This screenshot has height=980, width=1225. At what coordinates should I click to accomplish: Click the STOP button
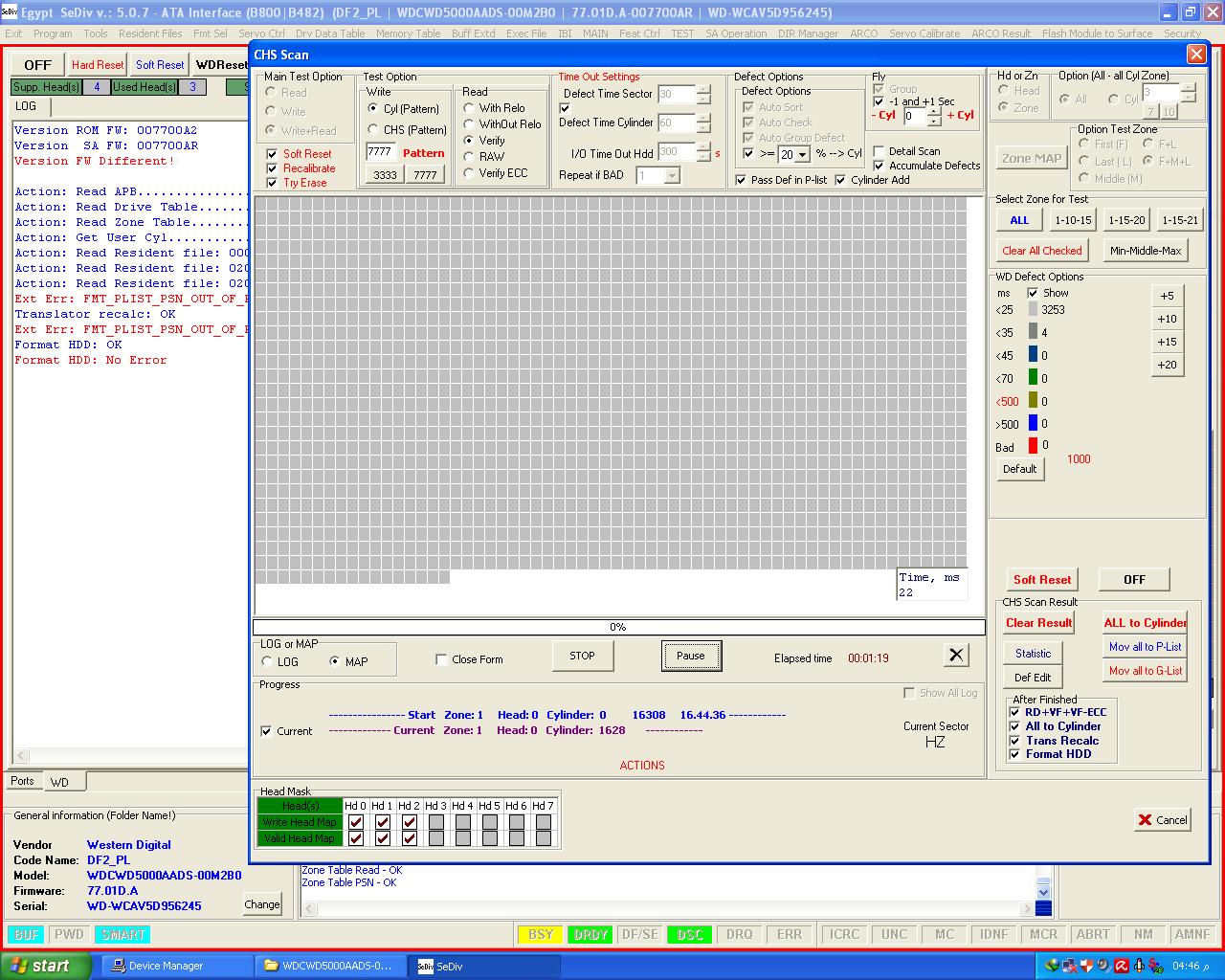(x=582, y=656)
